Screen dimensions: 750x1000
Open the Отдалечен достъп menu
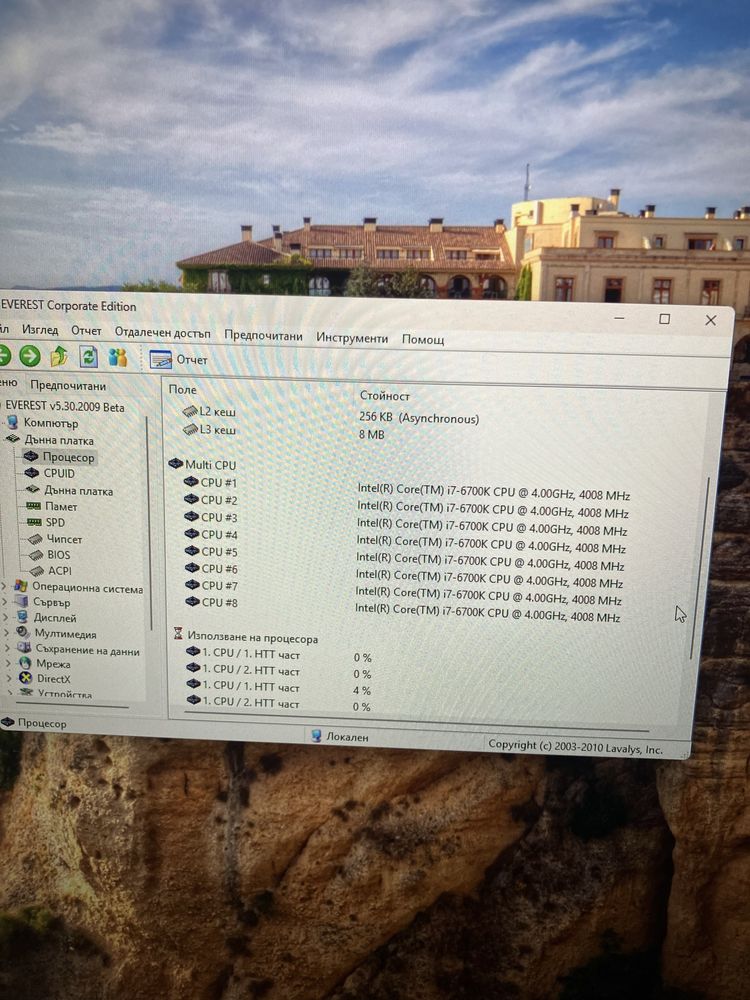pos(163,332)
